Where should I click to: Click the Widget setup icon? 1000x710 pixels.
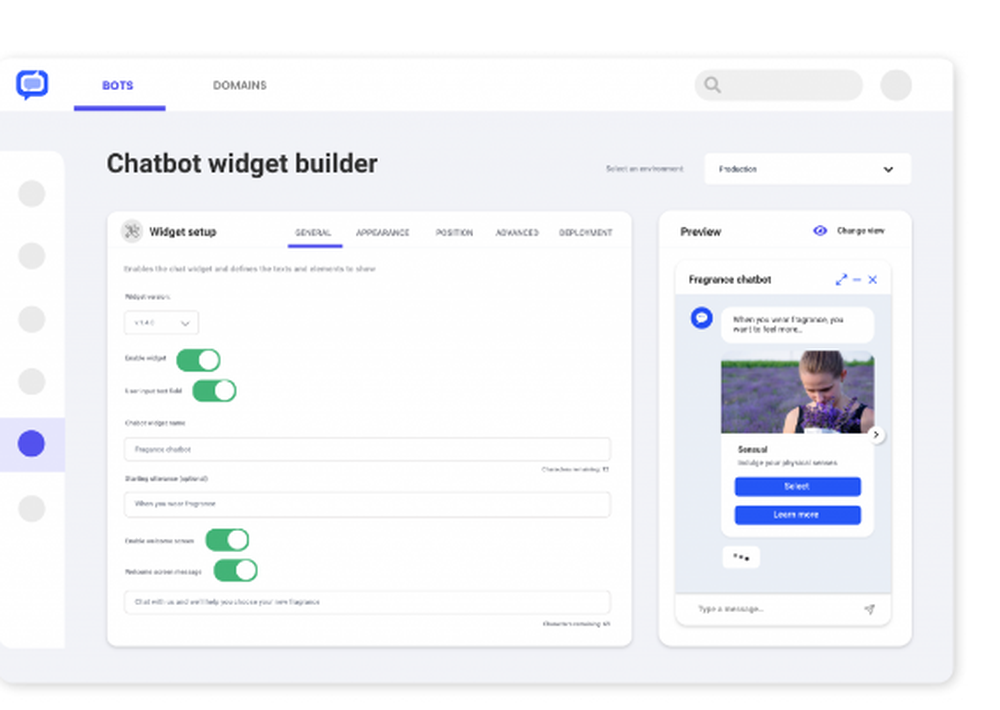pos(132,231)
